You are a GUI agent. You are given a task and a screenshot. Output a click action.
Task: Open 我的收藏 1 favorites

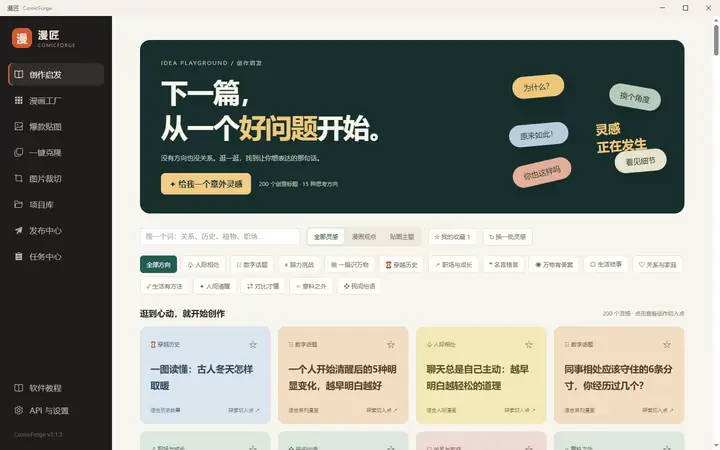(452, 237)
